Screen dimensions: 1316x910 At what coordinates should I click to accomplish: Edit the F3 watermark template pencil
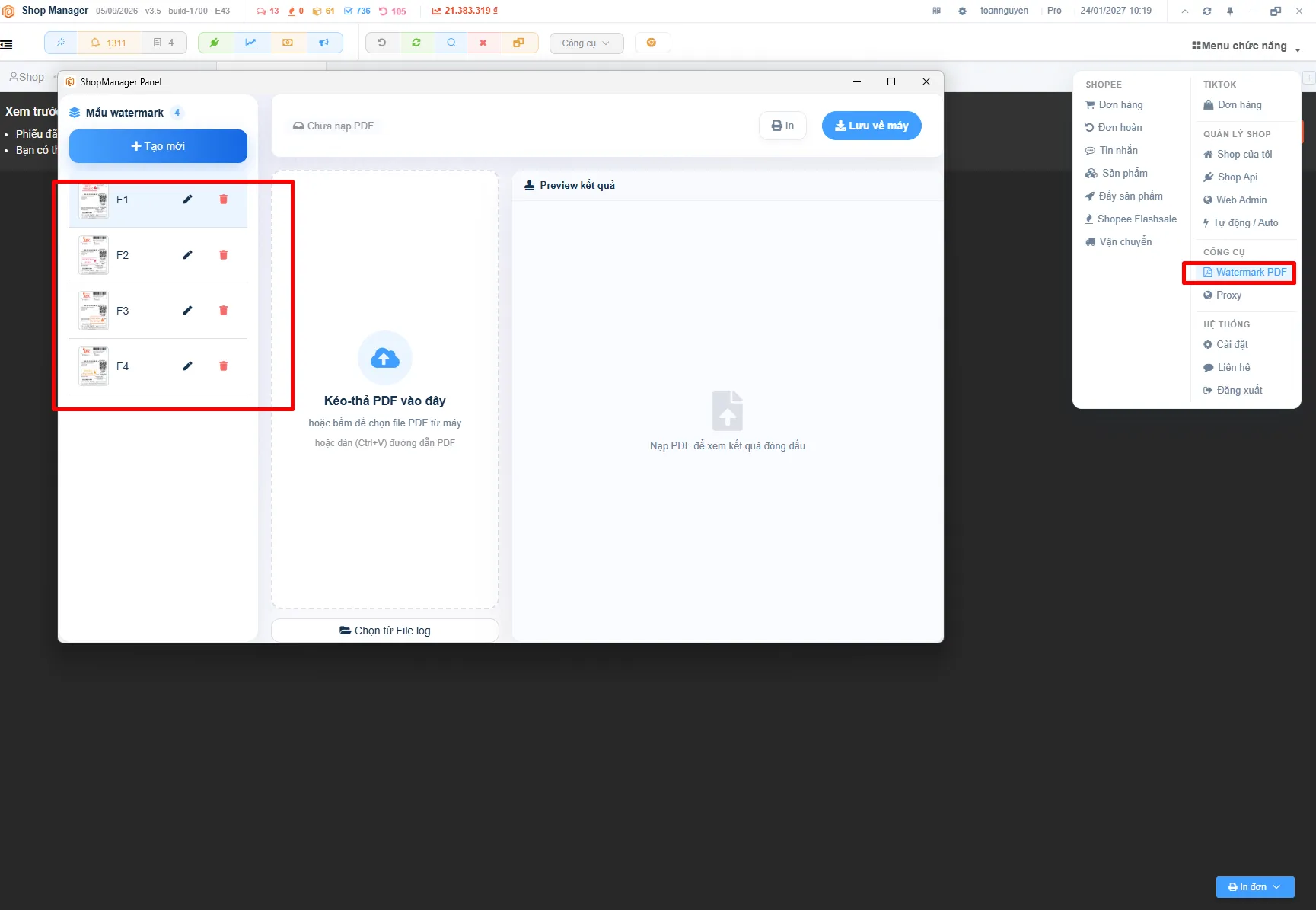188,311
